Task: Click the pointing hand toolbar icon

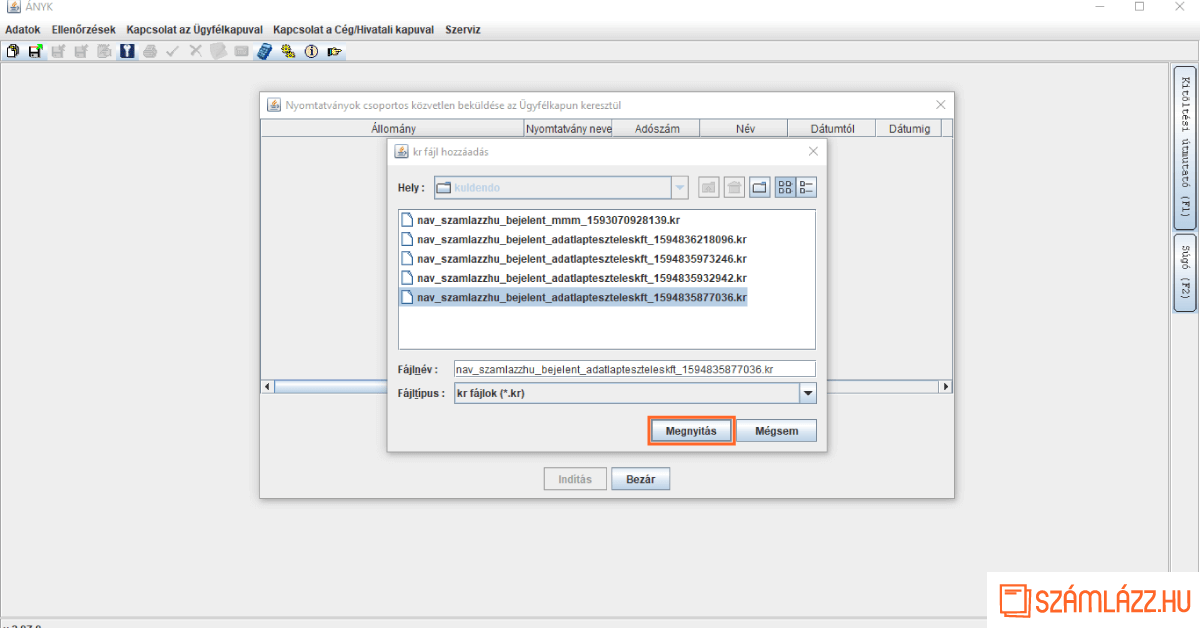Action: pyautogui.click(x=334, y=51)
